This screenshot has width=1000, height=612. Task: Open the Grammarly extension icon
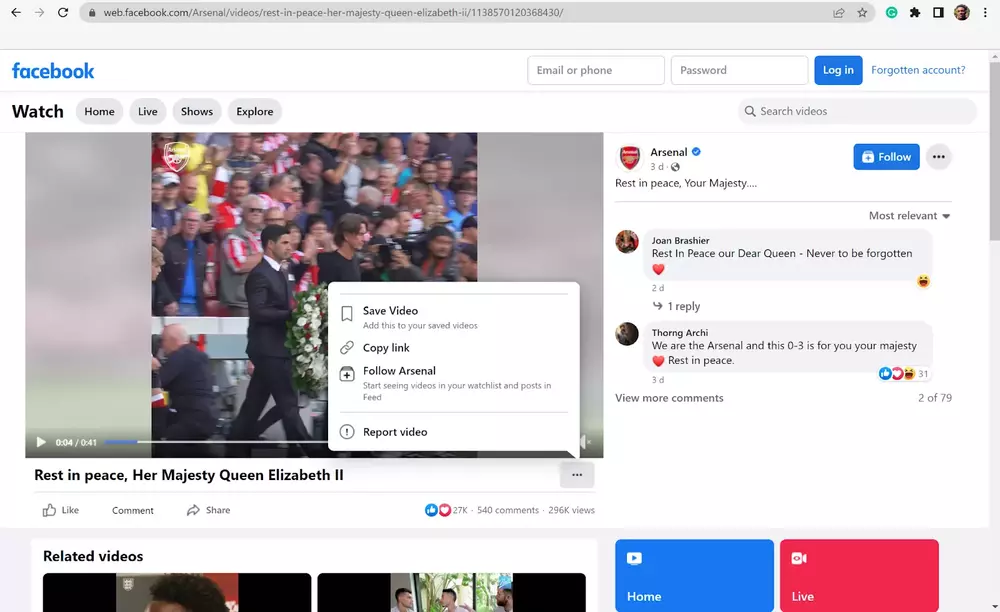click(x=892, y=12)
